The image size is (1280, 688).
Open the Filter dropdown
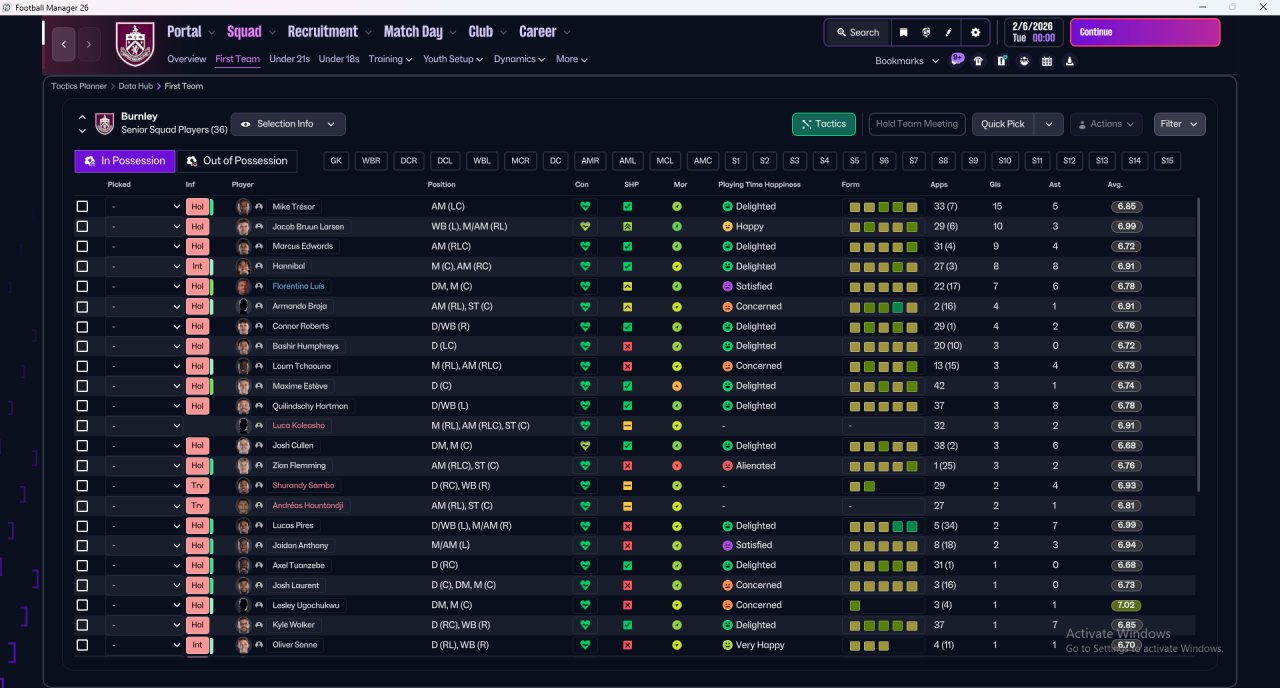(1179, 124)
